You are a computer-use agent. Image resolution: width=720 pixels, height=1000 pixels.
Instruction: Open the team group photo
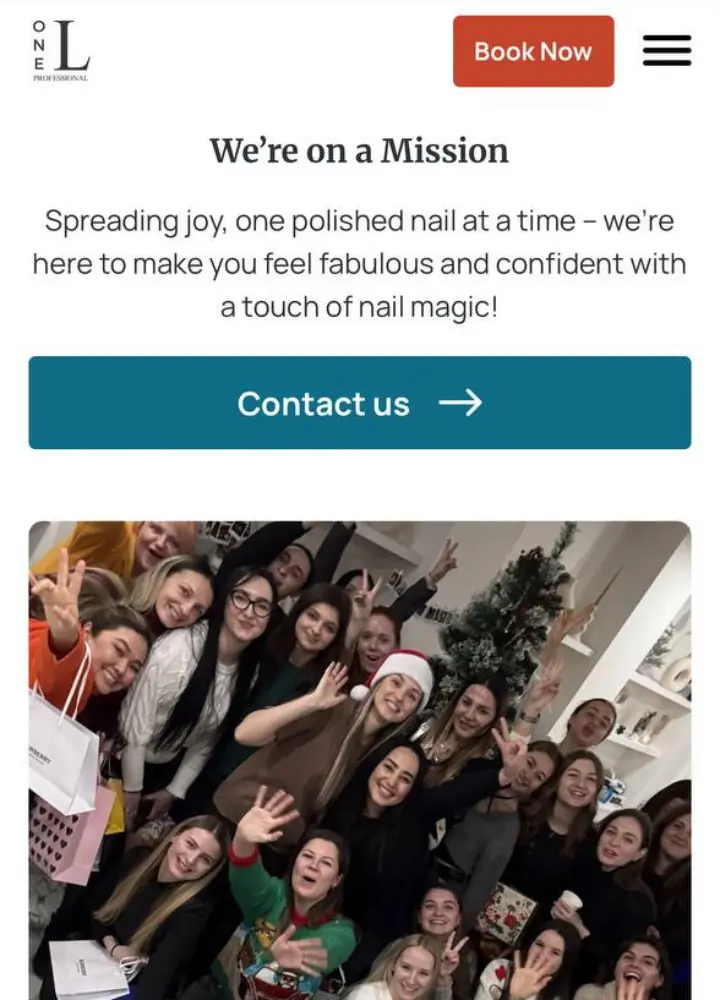360,760
